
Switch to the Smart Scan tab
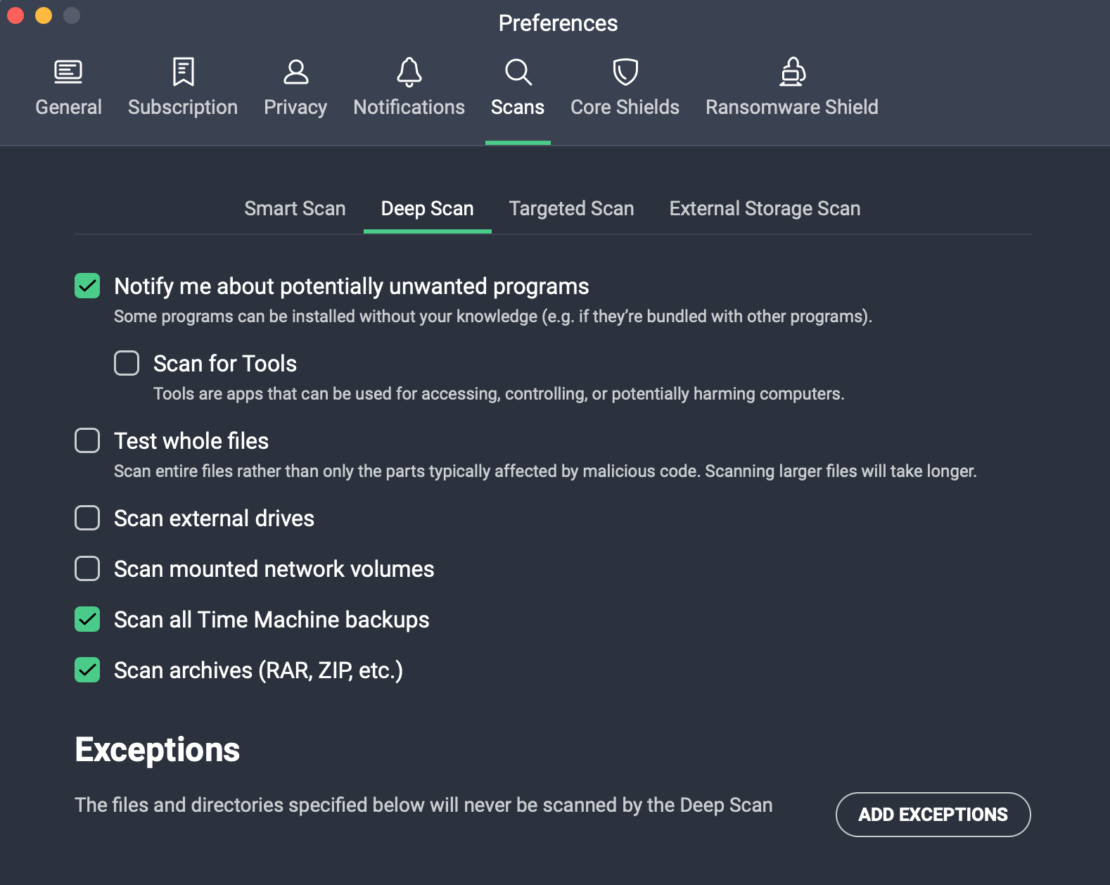pyautogui.click(x=295, y=208)
